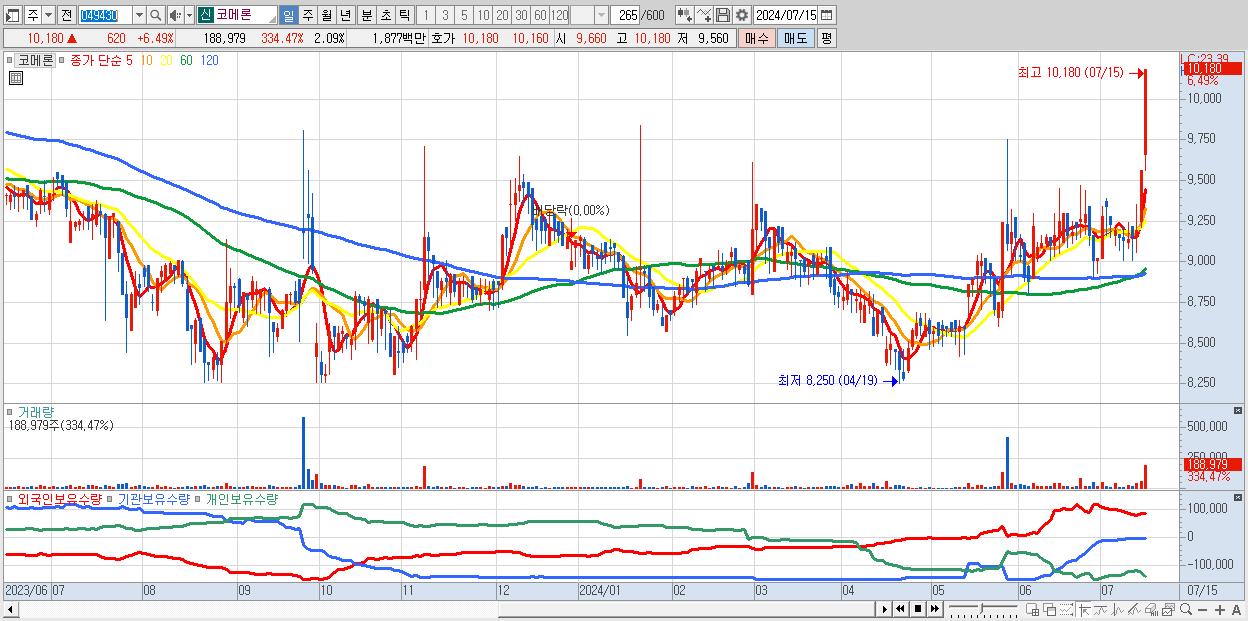Screen dimensions: 1248x621
Task: Click the window-with-grid icon in bottom toolbar
Action: (1032, 609)
